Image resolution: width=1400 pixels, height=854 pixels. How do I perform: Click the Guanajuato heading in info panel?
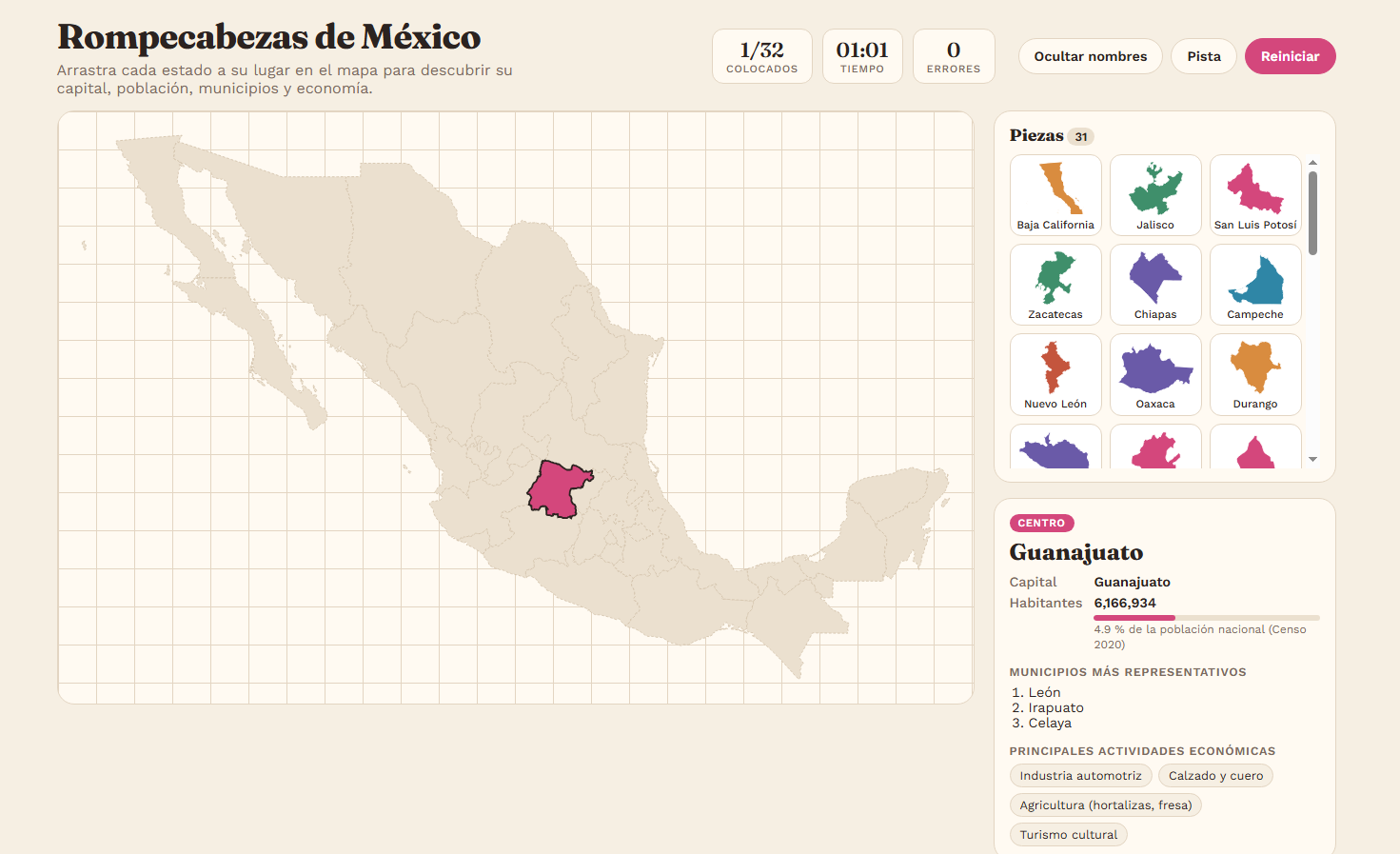[1076, 552]
